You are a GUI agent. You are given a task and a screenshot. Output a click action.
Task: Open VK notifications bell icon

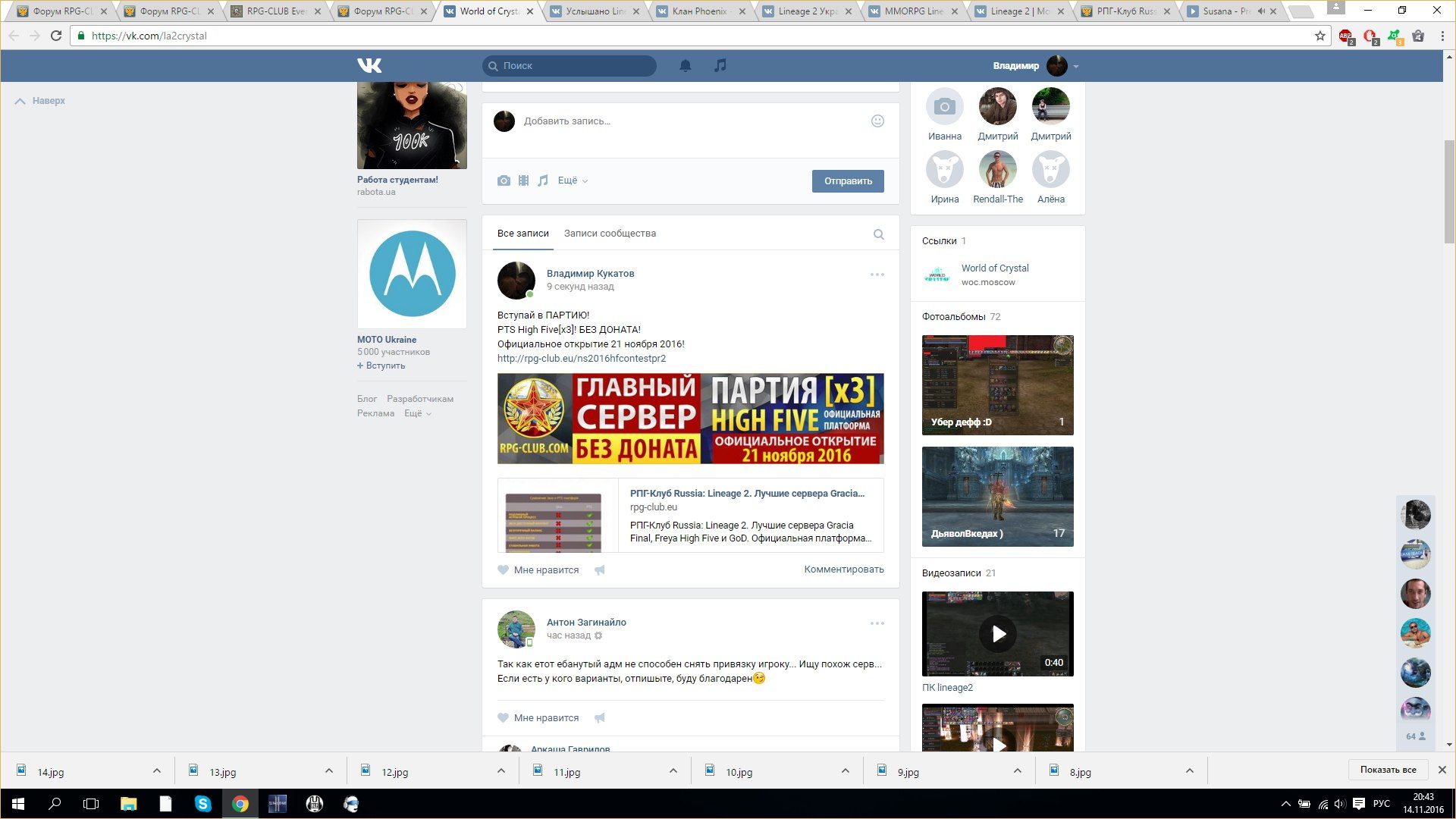point(685,66)
